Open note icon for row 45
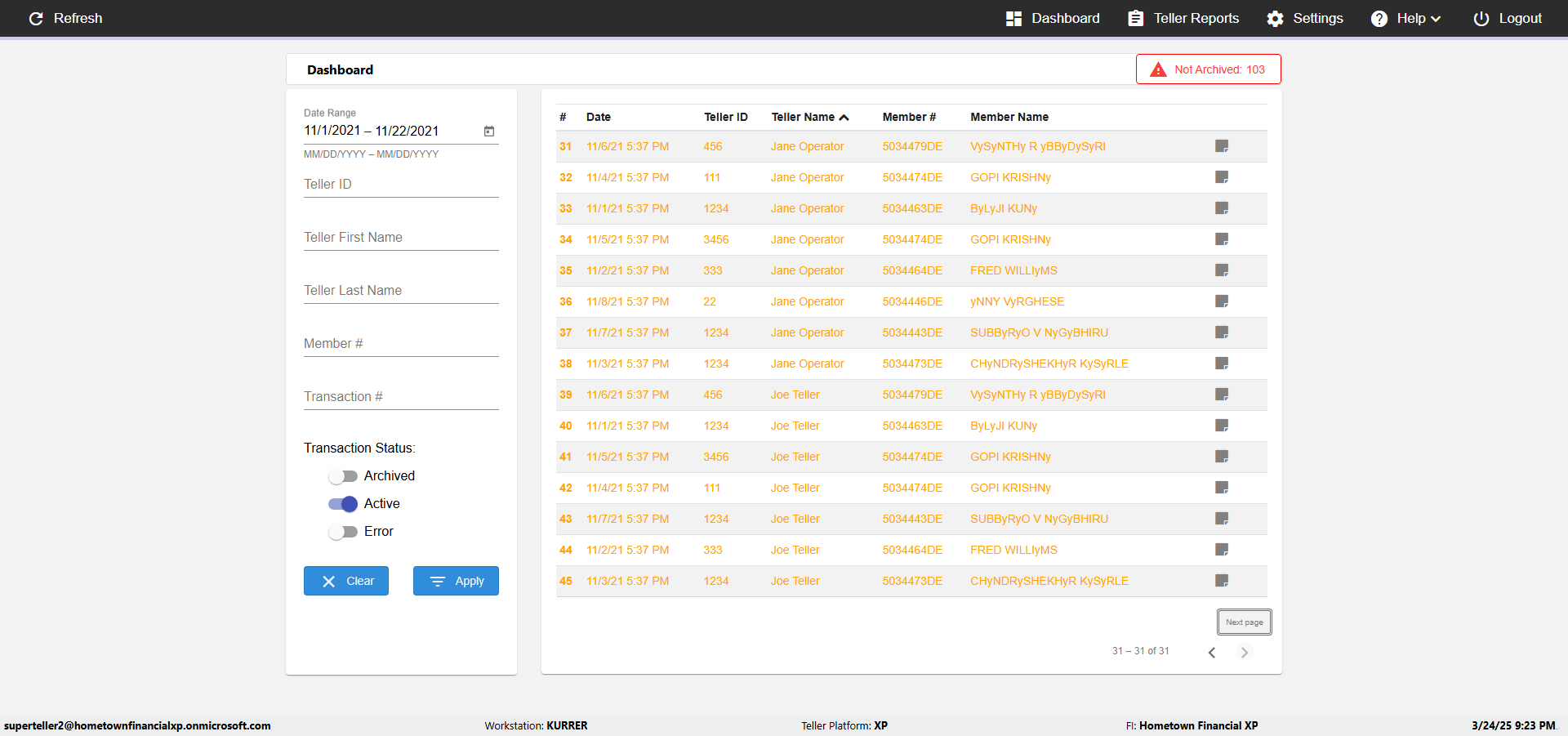 pos(1222,581)
